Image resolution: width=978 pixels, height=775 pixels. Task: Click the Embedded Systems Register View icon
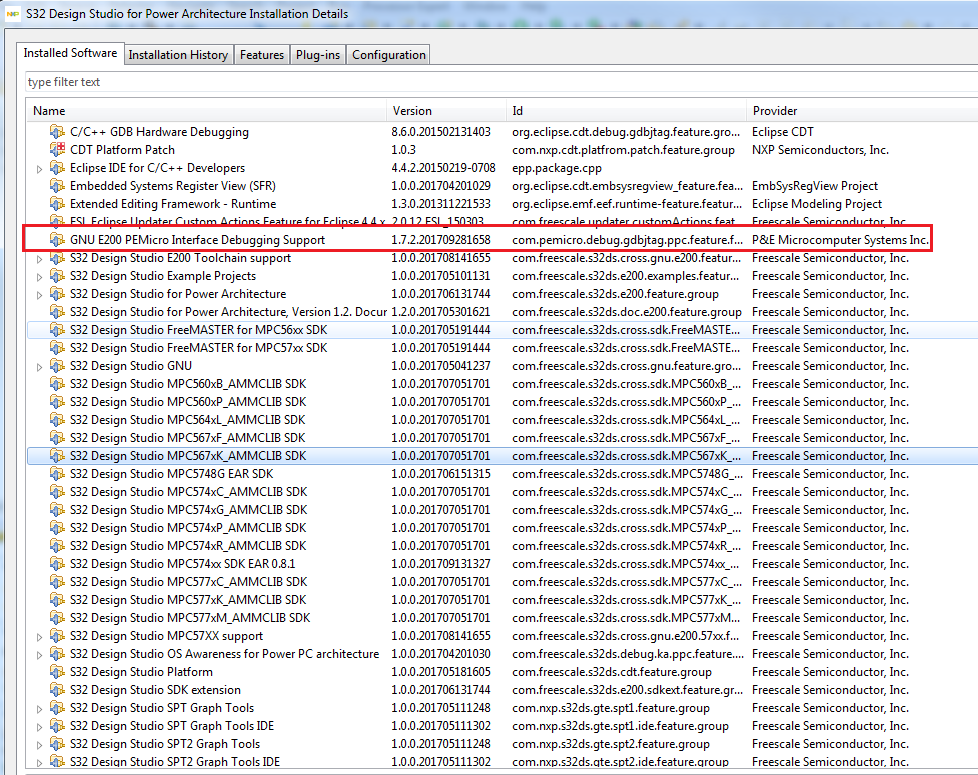tap(57, 186)
